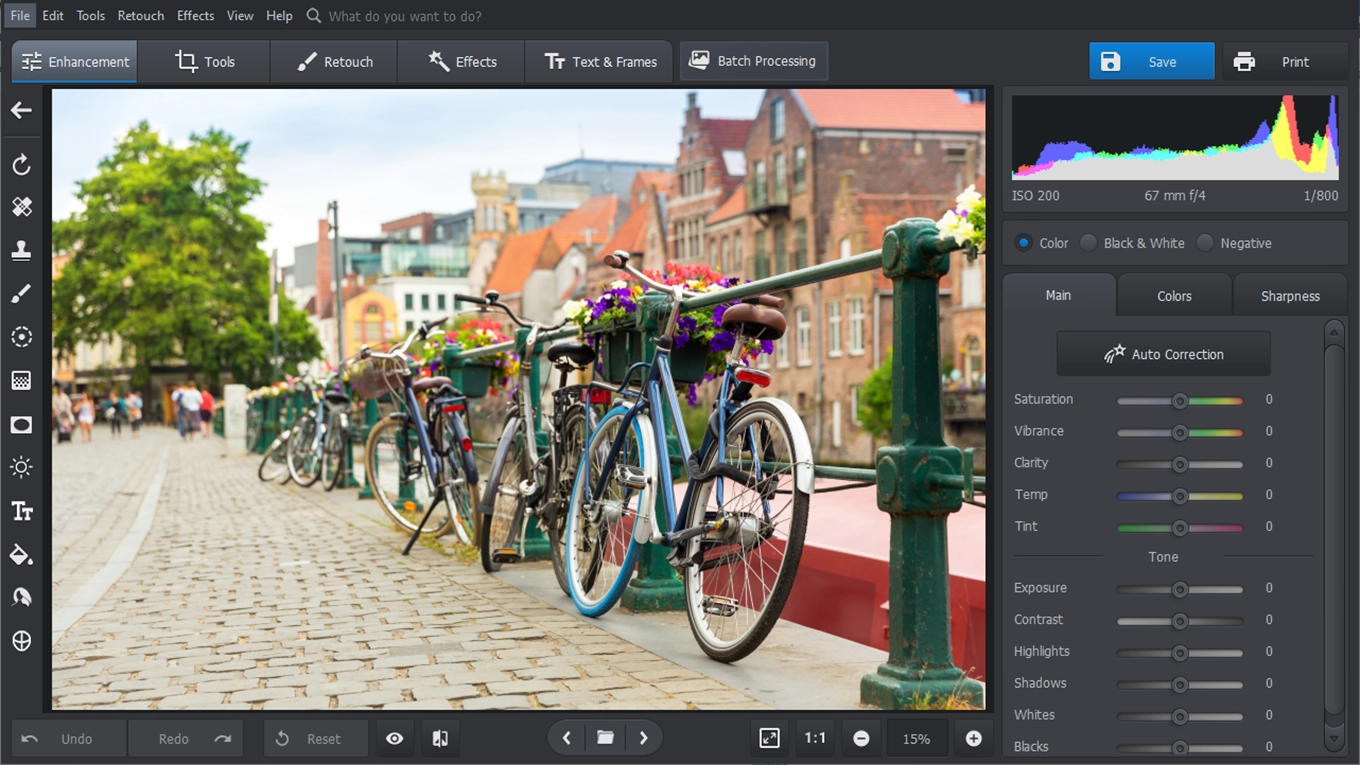Go to next photo with right chevron
The width and height of the screenshot is (1360, 765).
(643, 738)
